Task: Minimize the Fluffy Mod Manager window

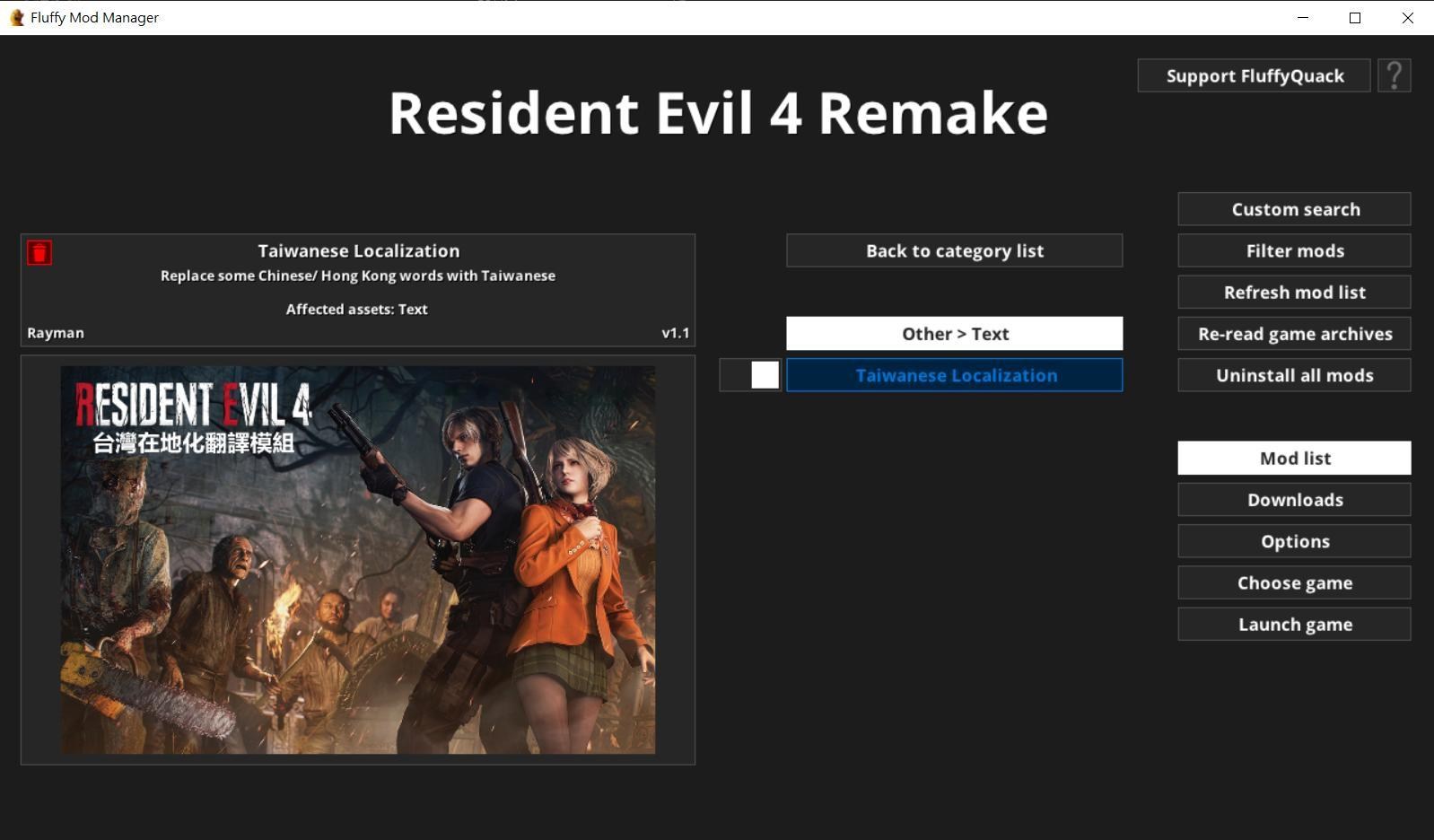Action: pyautogui.click(x=1303, y=17)
